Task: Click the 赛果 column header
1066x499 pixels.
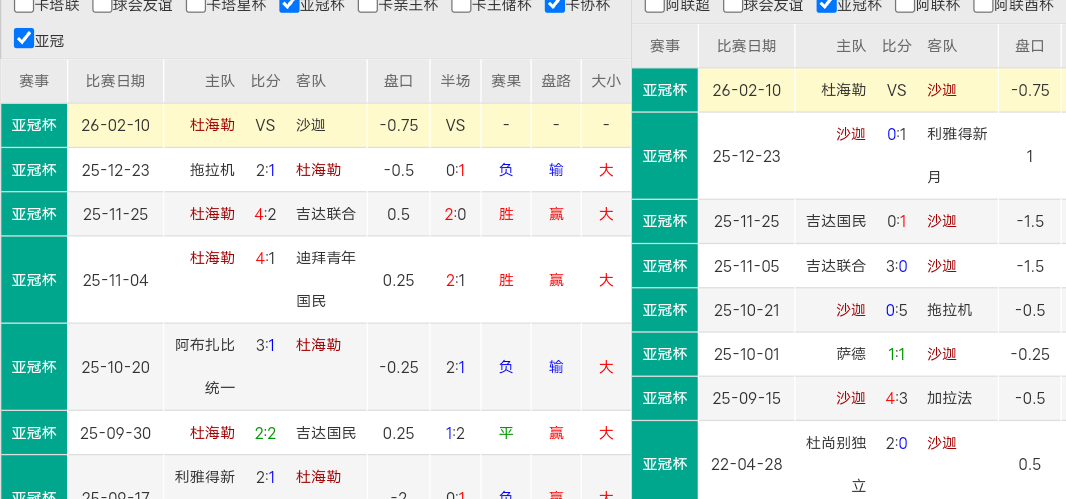Action: tap(506, 81)
